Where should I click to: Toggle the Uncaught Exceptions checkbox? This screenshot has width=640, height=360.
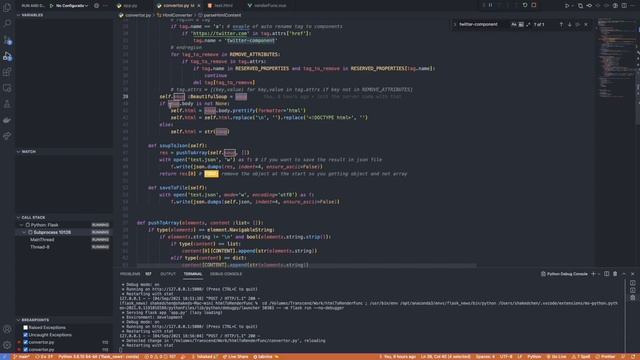(26, 335)
